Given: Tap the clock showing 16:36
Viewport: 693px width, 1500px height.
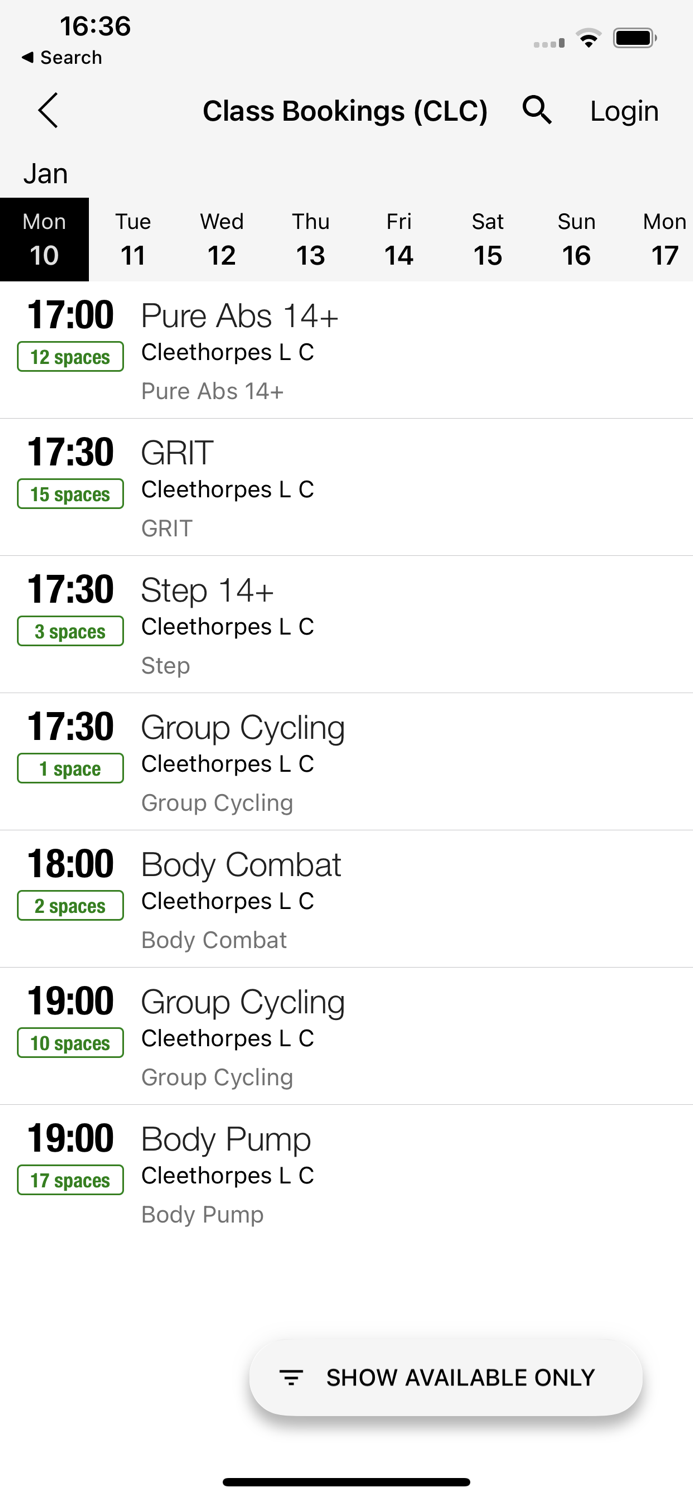Looking at the screenshot, I should pos(95,27).
